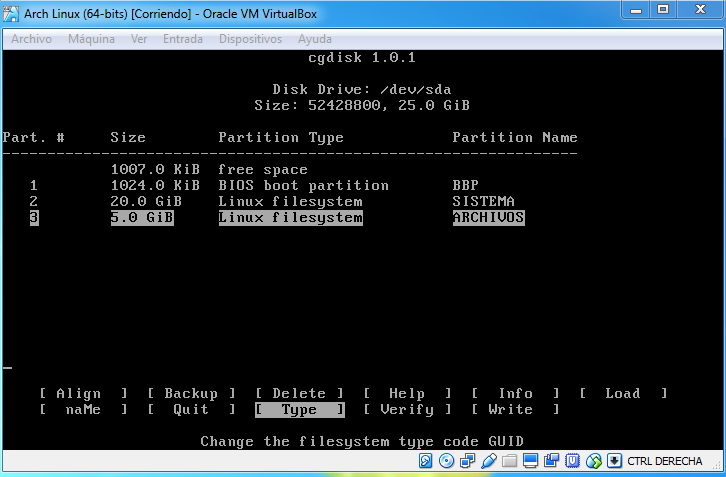Viewport: 726px width, 477px height.
Task: Click the VirtualBox window title bar icon
Action: [13, 11]
